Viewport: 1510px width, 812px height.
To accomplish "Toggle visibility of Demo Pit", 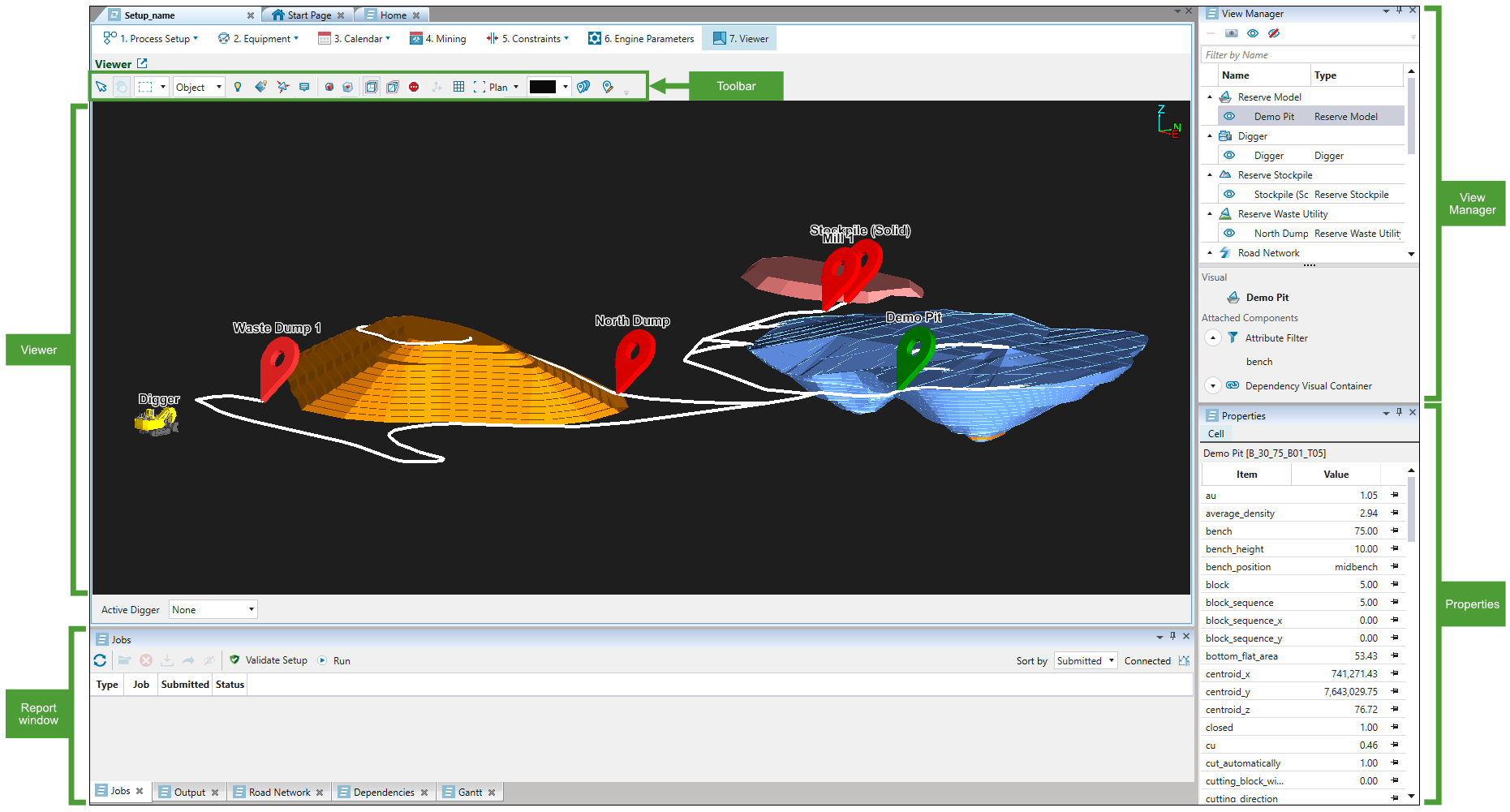I will pyautogui.click(x=1229, y=116).
